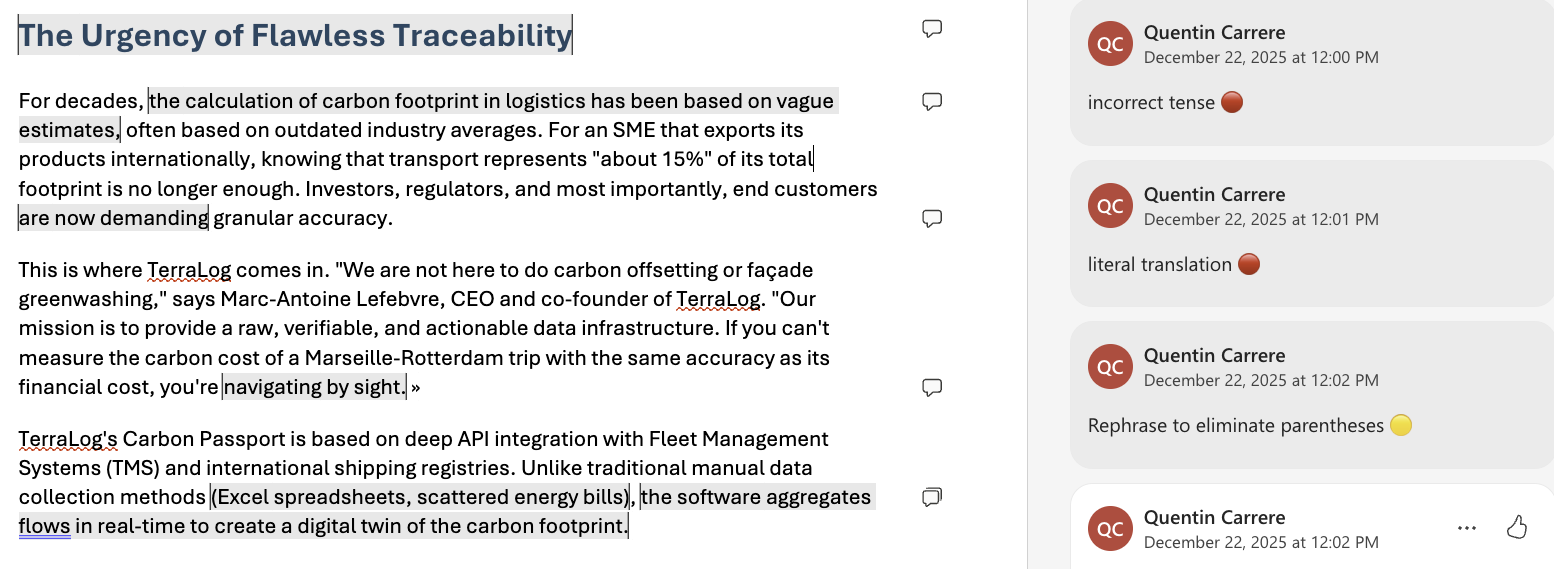Open comment balloon next to 'navigating by sight'
The height and width of the screenshot is (569, 1554).
point(932,387)
